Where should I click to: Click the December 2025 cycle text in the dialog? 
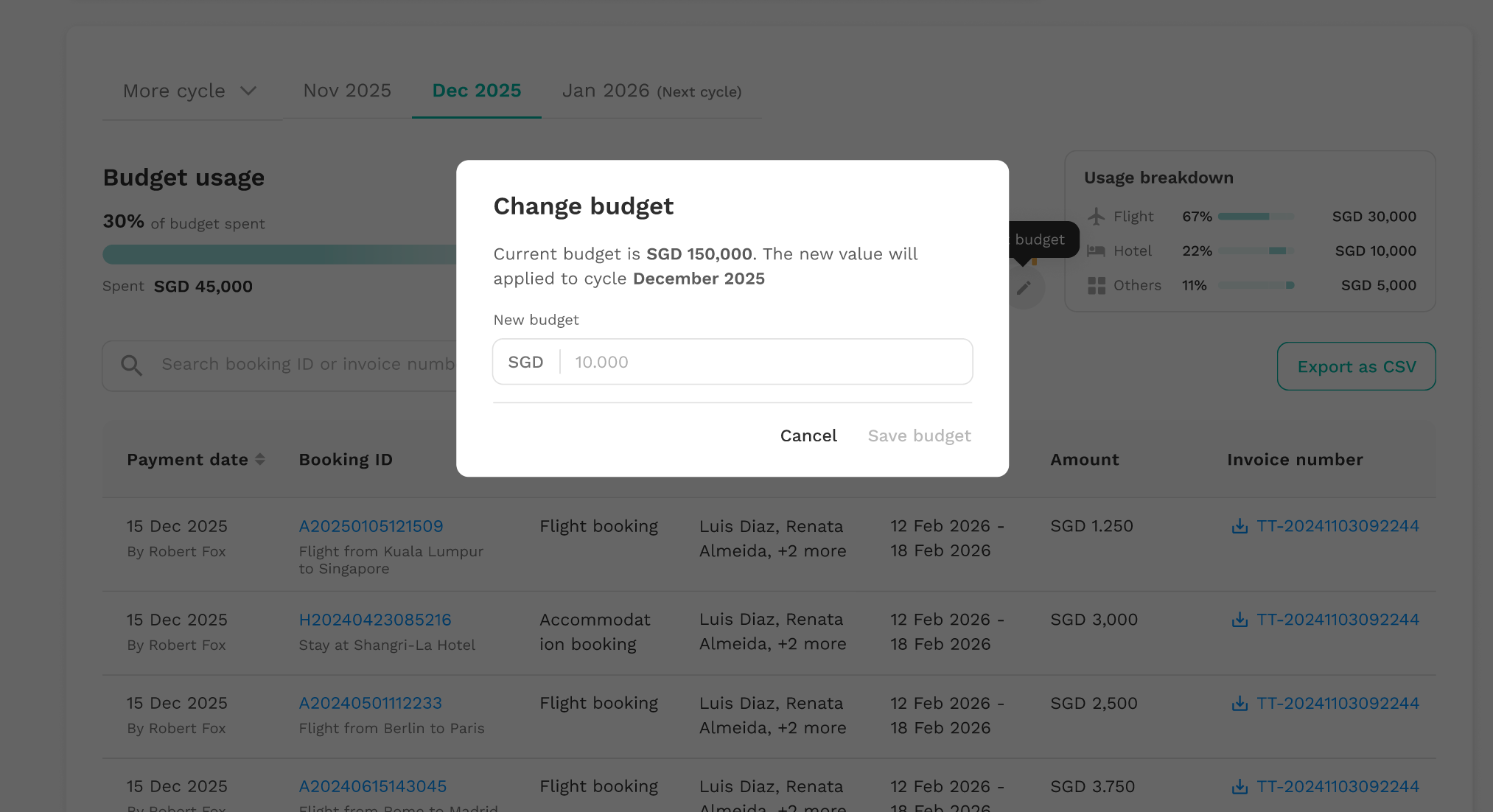point(699,279)
